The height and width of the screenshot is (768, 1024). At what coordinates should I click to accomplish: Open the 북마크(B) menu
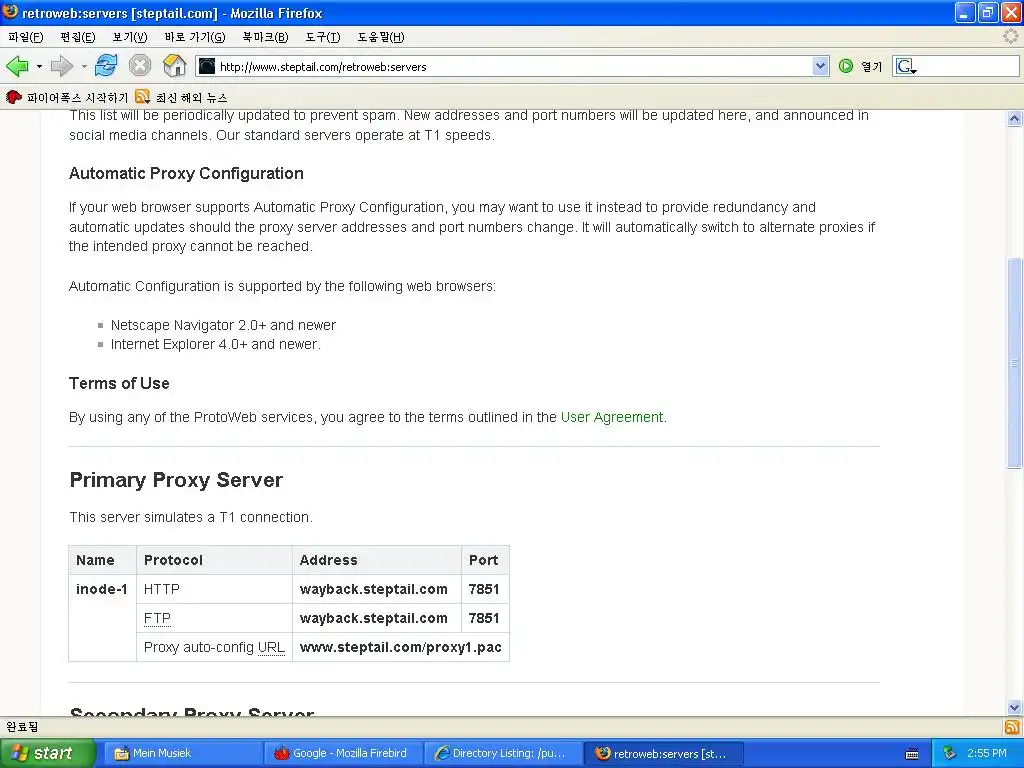[x=265, y=37]
